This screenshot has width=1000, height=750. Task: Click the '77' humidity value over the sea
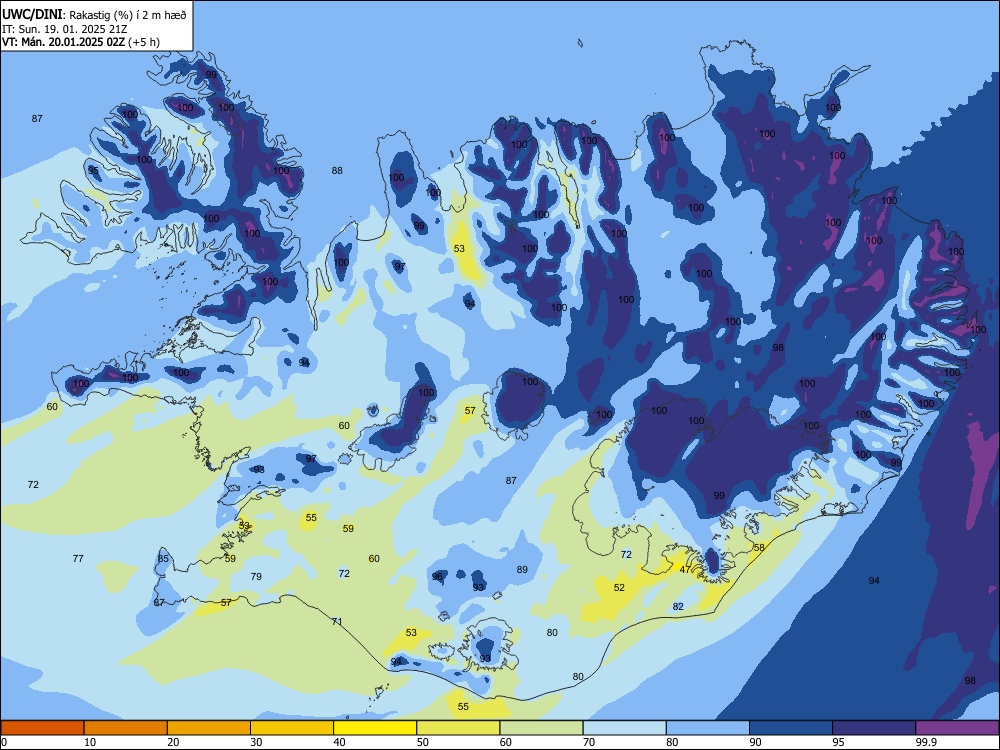pyautogui.click(x=78, y=559)
